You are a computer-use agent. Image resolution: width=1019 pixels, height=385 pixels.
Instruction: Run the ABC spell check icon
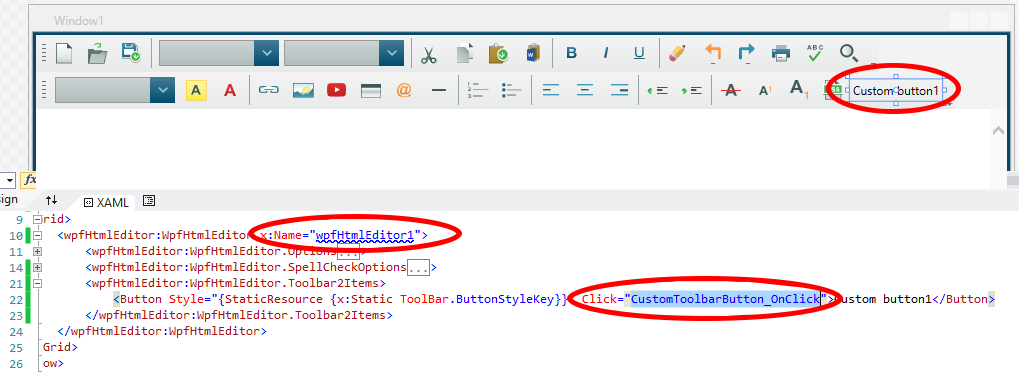click(x=815, y=53)
